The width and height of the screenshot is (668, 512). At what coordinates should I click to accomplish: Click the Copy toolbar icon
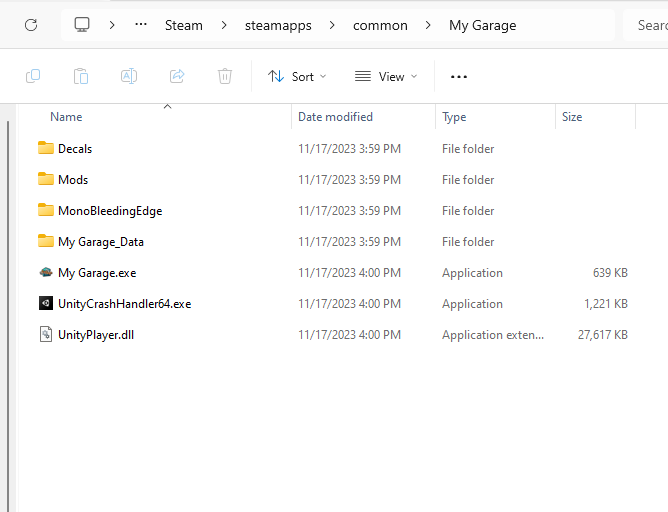33,76
